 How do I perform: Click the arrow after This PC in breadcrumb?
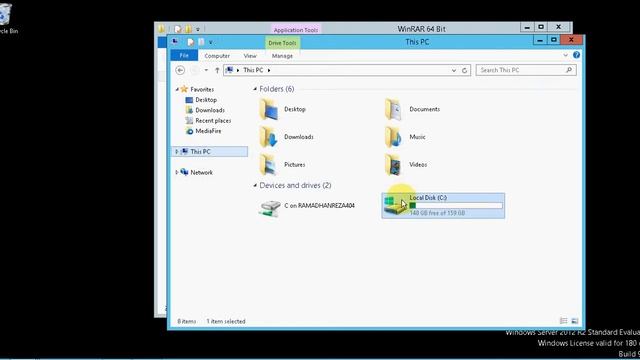pyautogui.click(x=269, y=70)
